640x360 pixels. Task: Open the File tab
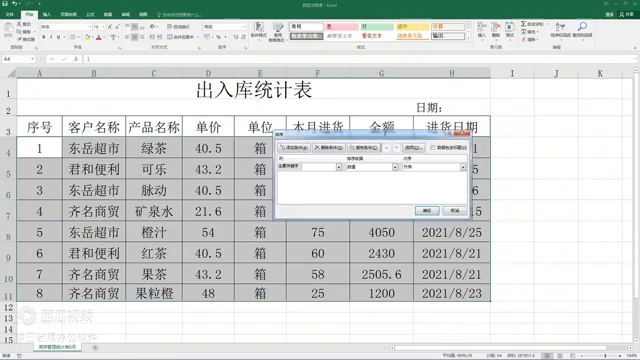pos(9,15)
